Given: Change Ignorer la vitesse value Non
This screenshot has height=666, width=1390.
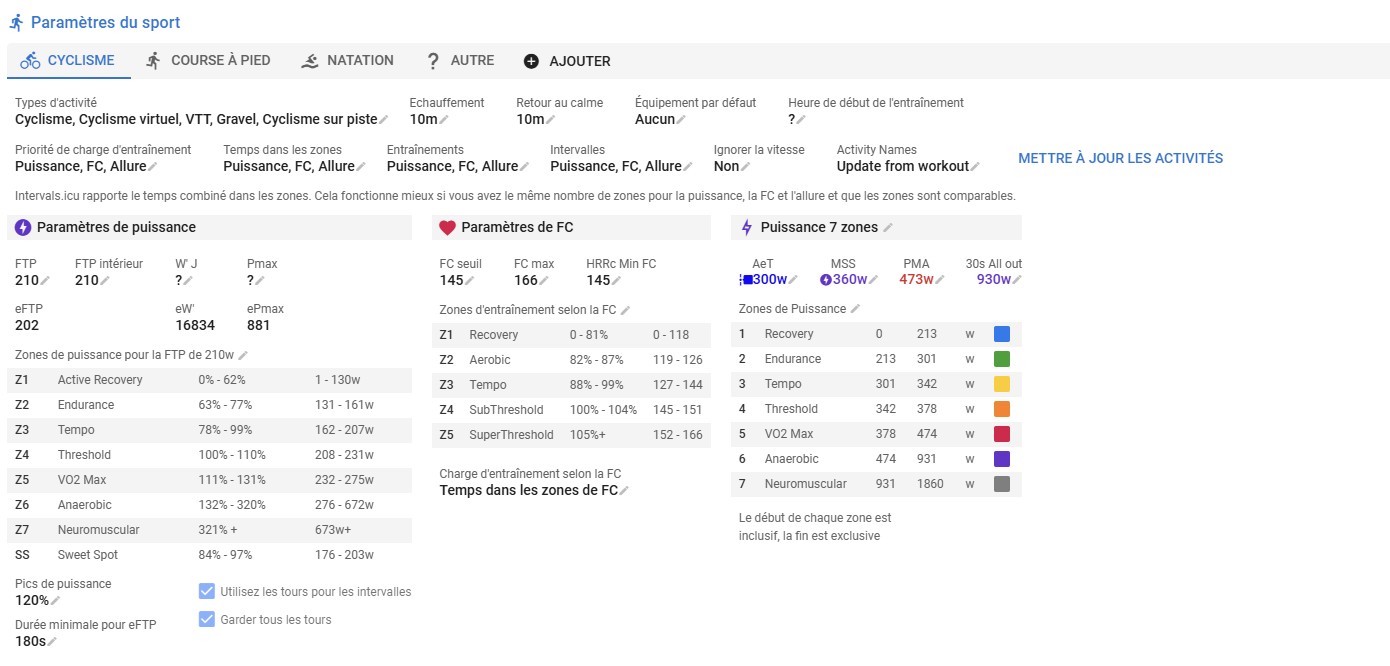Looking at the screenshot, I should 746,167.
